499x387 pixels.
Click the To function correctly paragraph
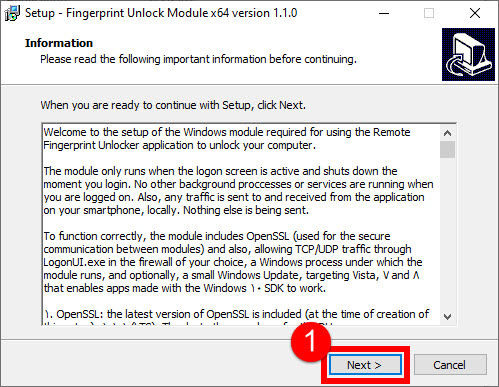click(x=233, y=262)
